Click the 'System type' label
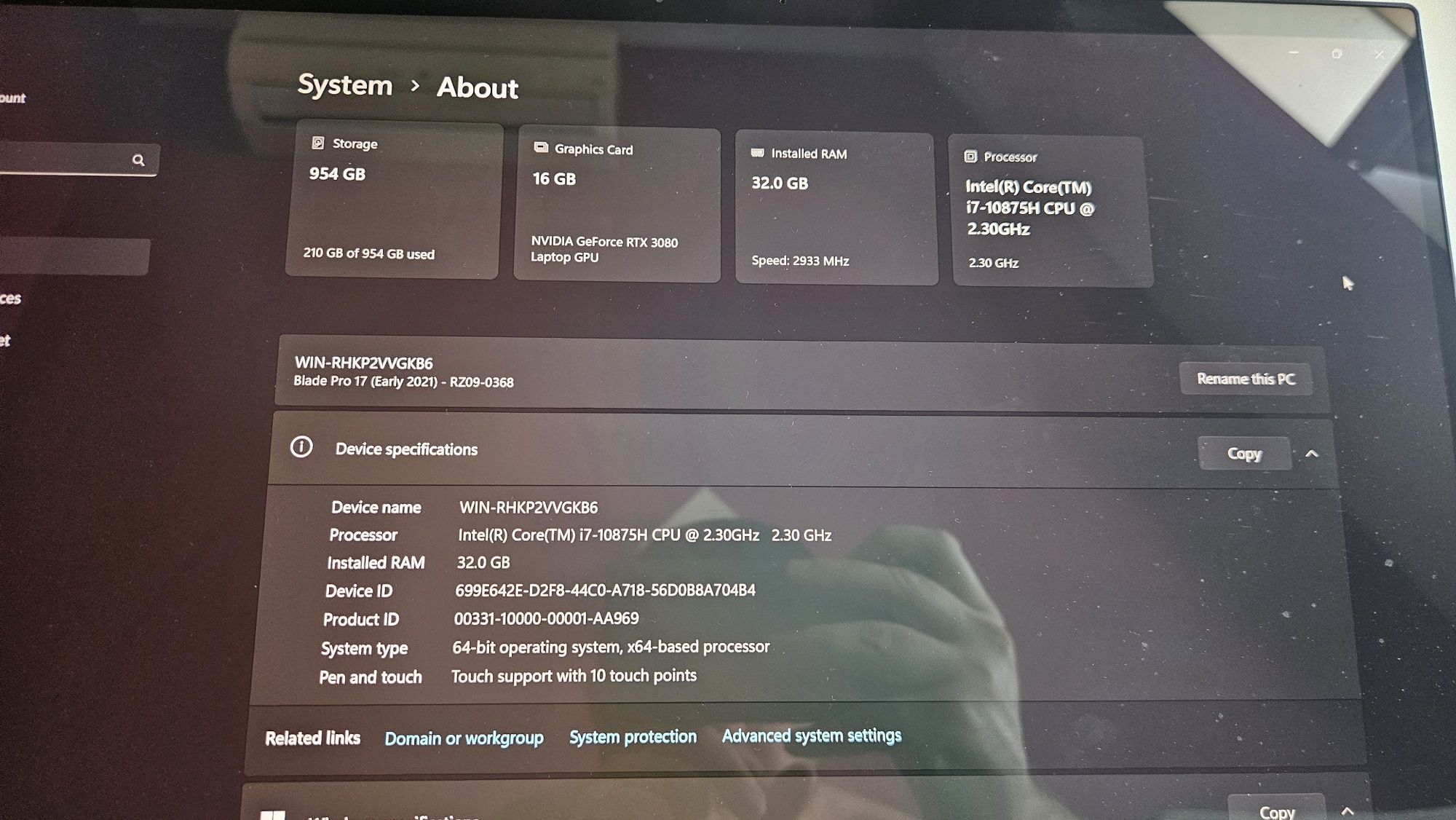This screenshot has height=820, width=1456. tap(364, 648)
